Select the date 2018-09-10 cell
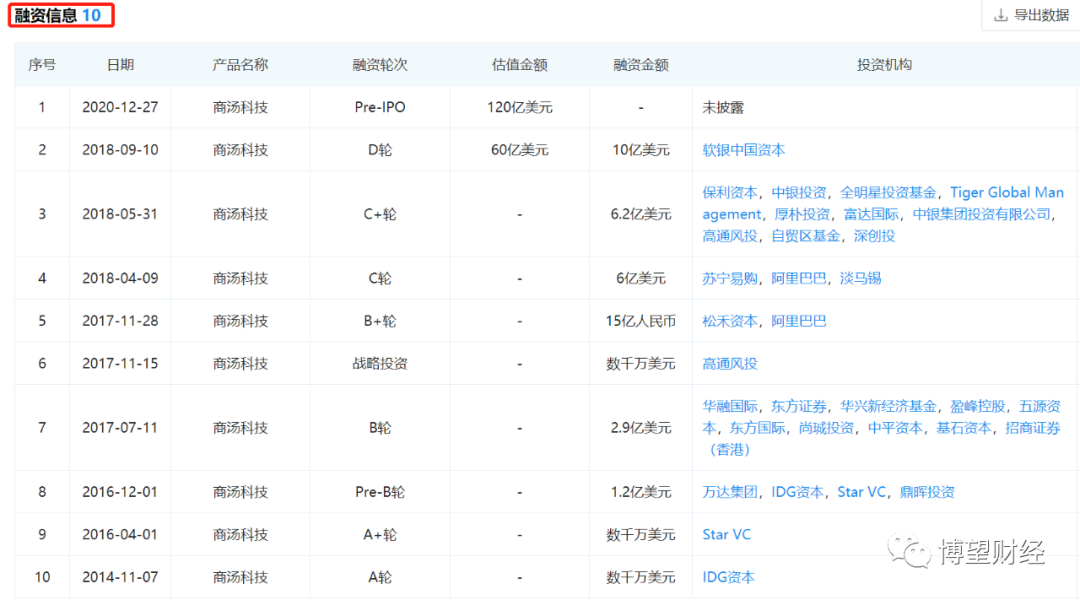The image size is (1080, 600). [x=120, y=150]
